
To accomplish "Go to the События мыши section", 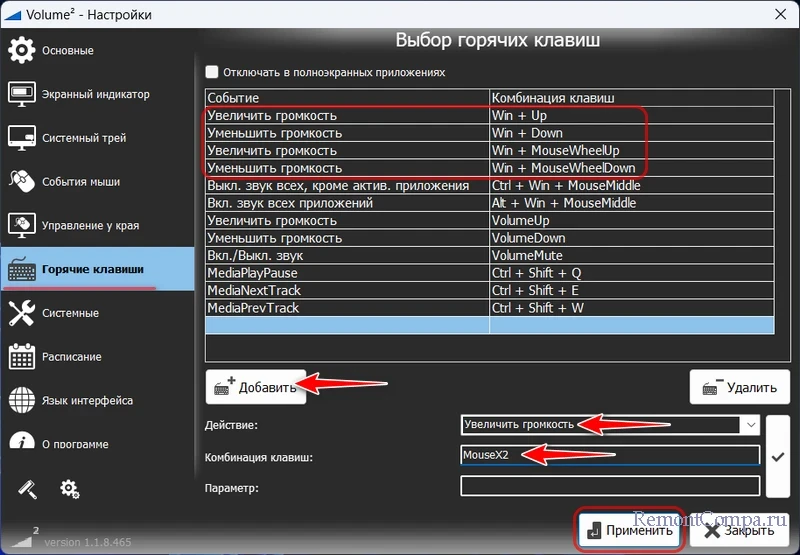I will coord(97,182).
